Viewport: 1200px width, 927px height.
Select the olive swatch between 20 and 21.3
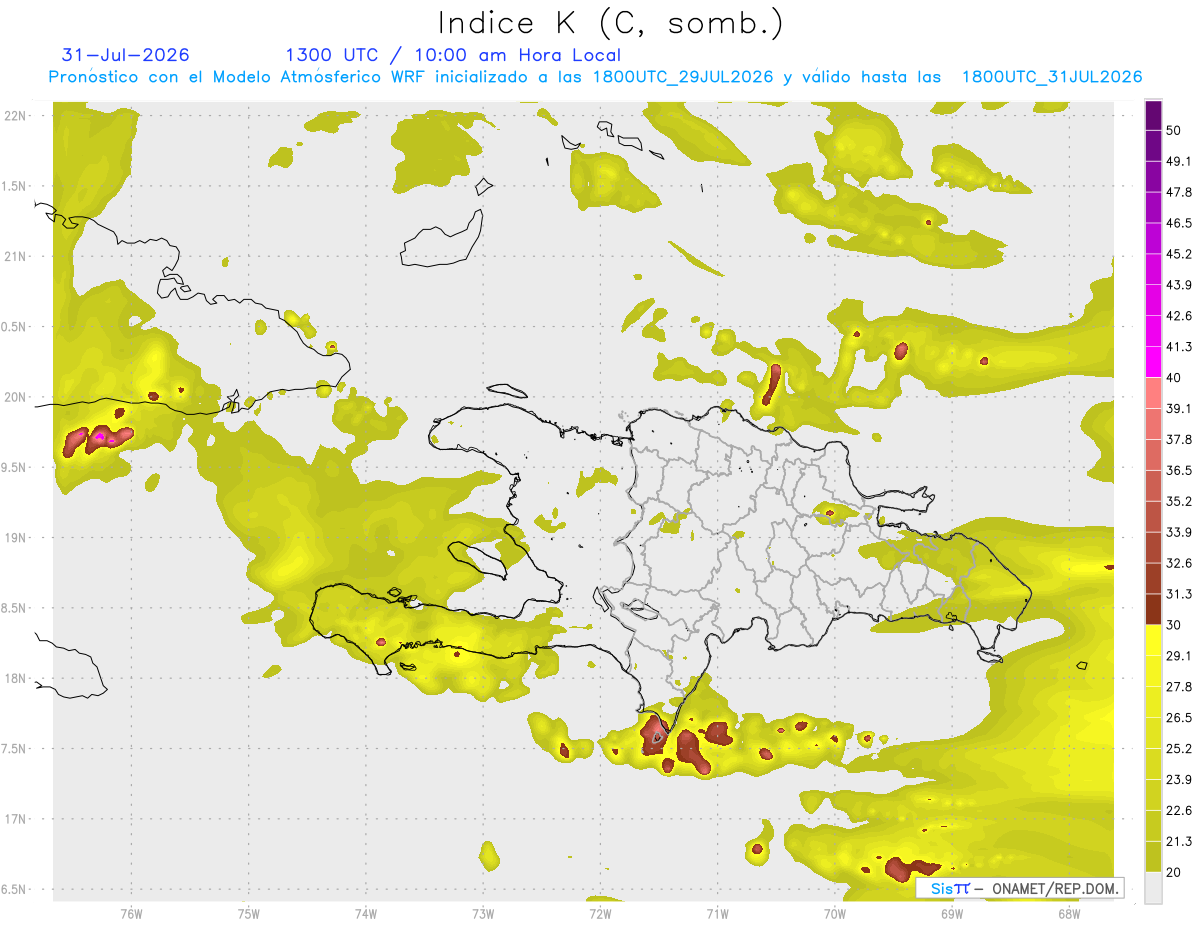tap(1154, 857)
